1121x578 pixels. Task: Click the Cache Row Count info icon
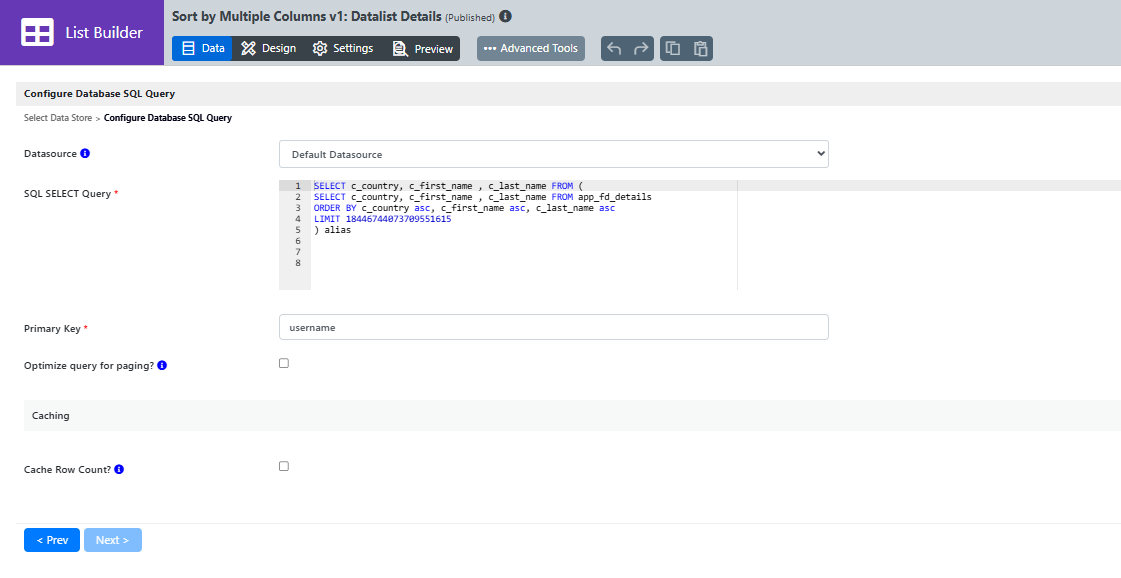119,469
